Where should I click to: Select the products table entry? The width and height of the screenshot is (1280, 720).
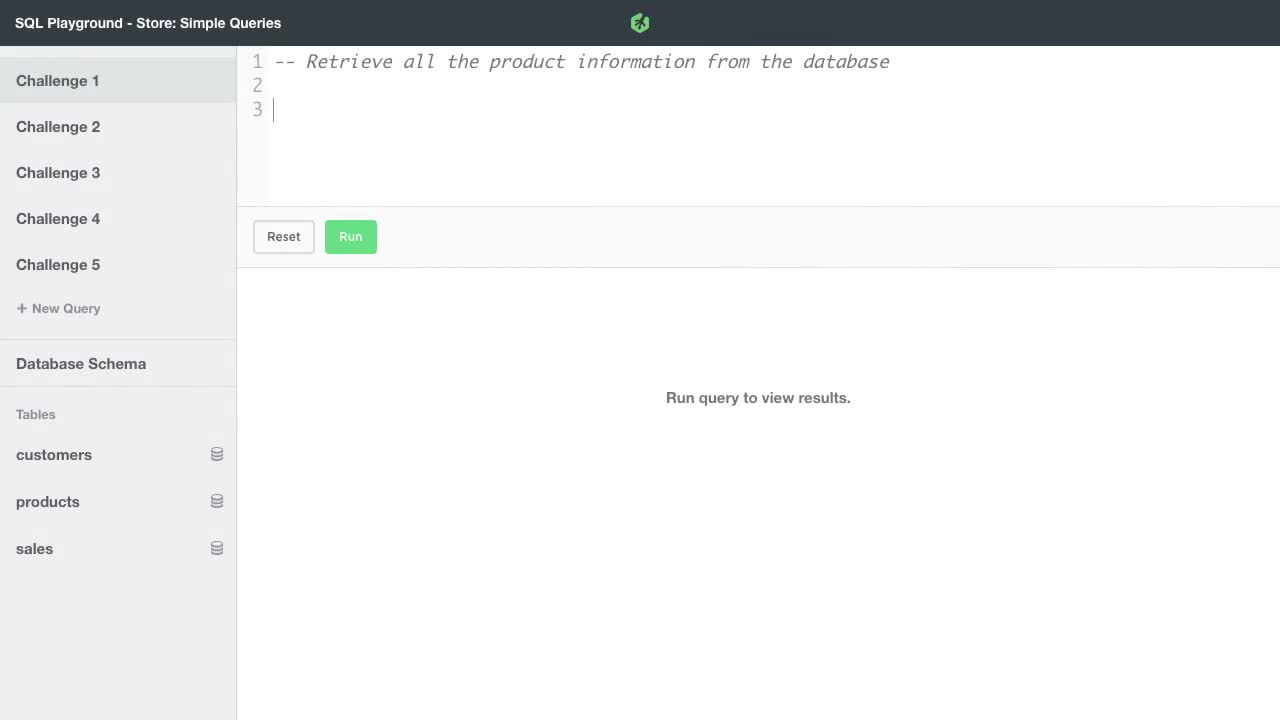tap(48, 501)
